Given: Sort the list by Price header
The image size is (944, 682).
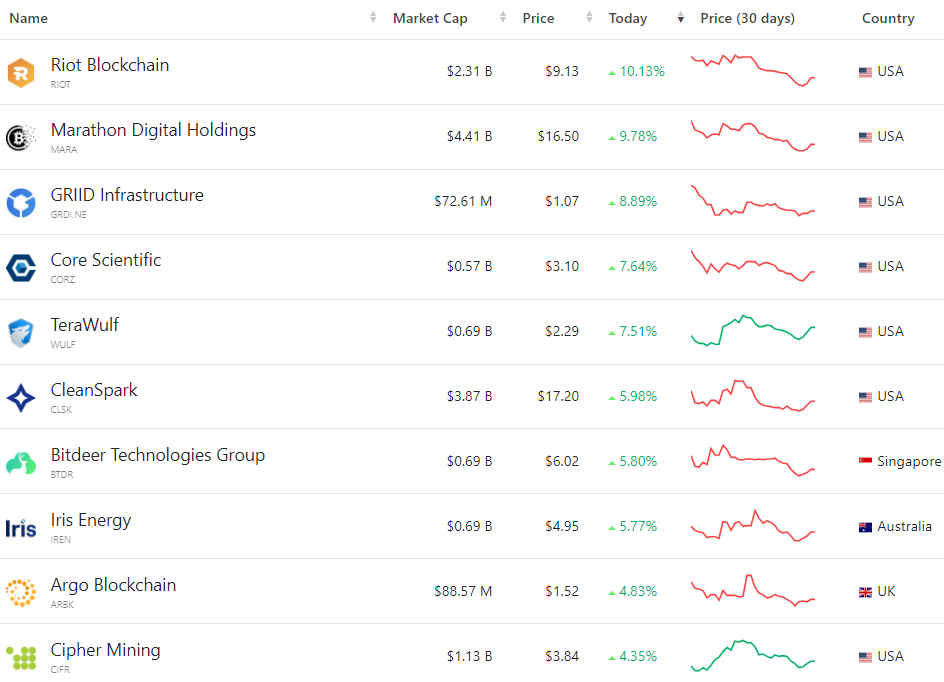Looking at the screenshot, I should tap(538, 18).
